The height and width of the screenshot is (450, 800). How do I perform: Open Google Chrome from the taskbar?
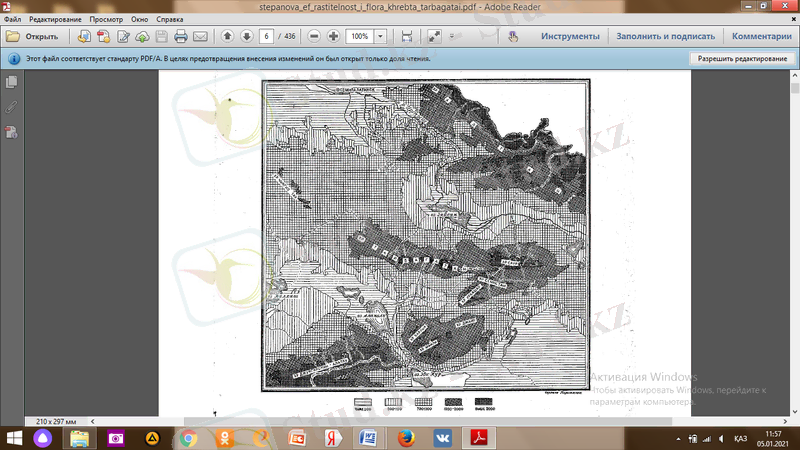188,438
